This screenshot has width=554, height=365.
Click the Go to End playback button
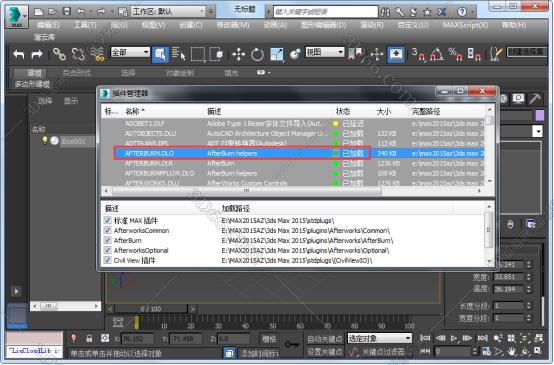point(483,338)
